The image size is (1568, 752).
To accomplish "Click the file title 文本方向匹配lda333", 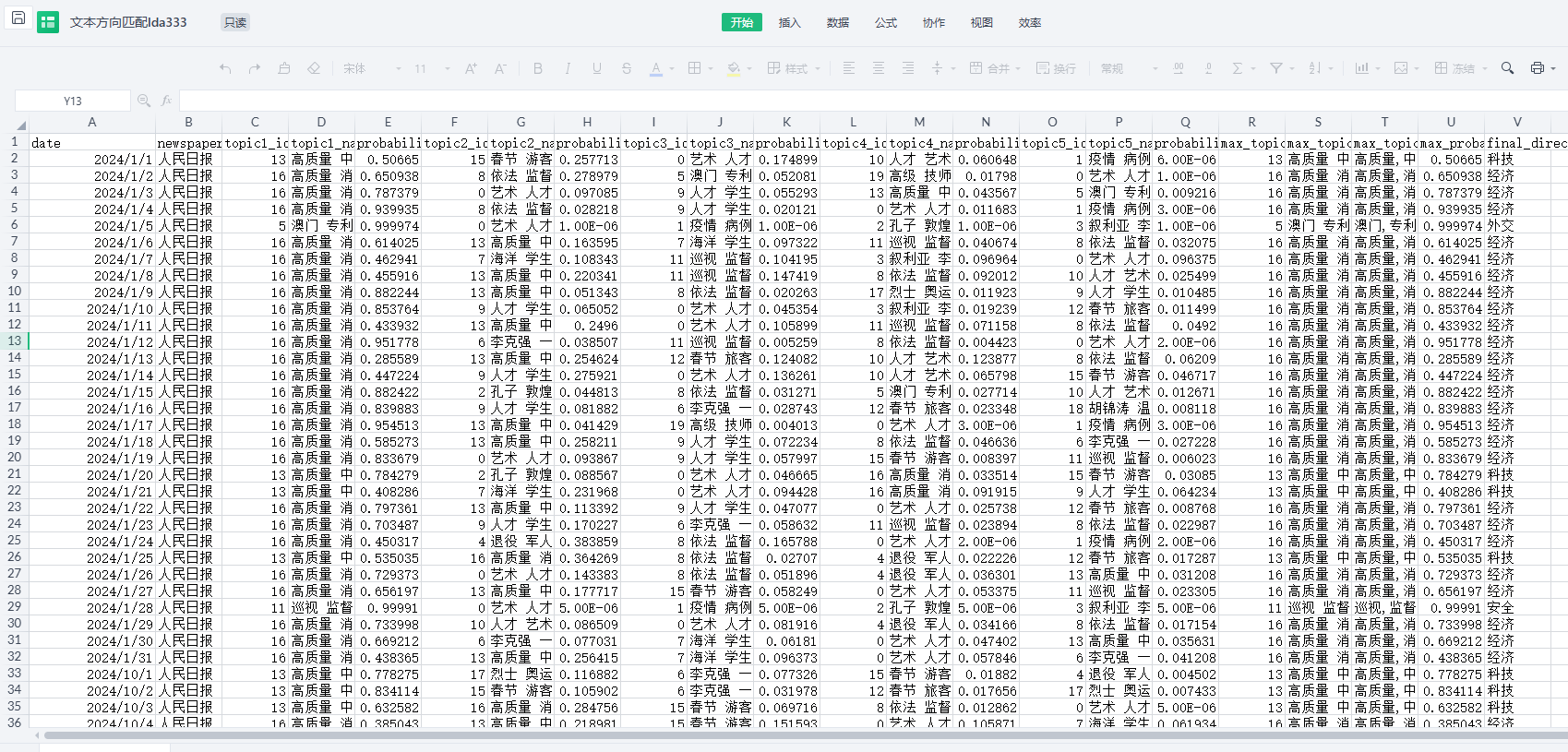I will pyautogui.click(x=128, y=22).
